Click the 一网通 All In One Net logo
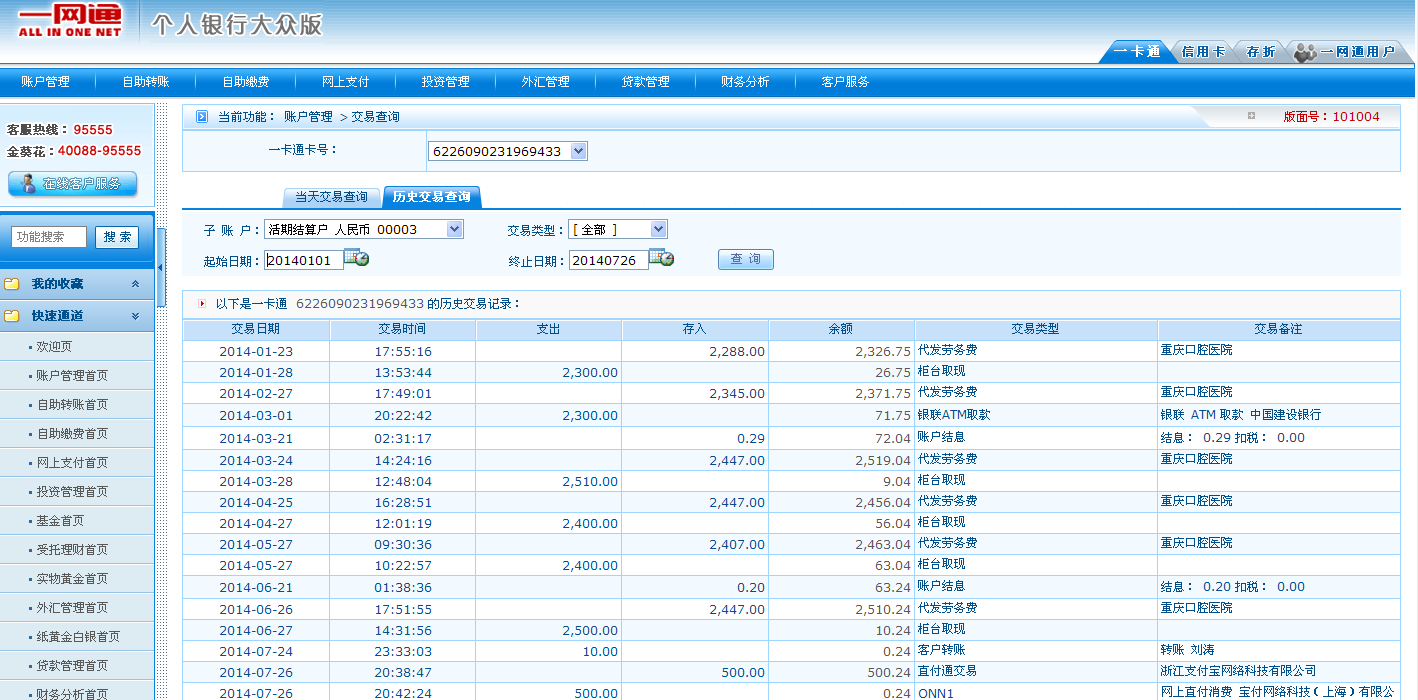Image resolution: width=1418 pixels, height=700 pixels. click(x=69, y=21)
